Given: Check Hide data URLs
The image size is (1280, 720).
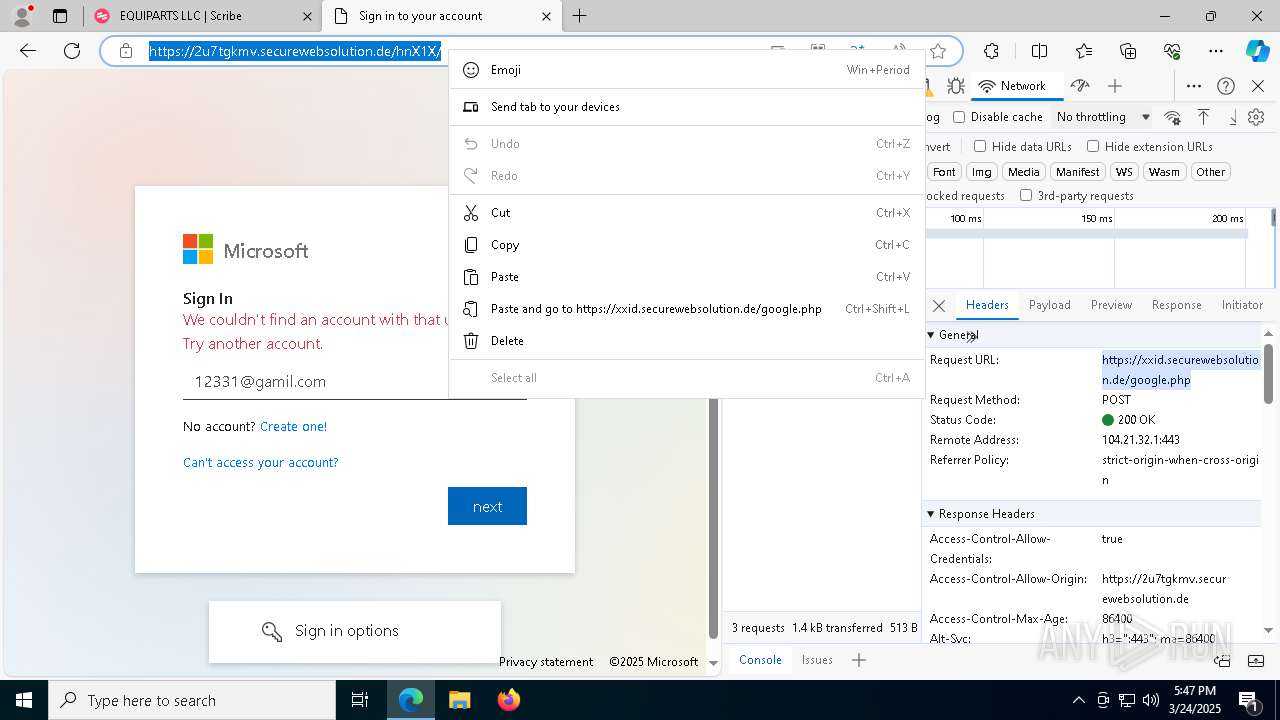Looking at the screenshot, I should coord(980,146).
